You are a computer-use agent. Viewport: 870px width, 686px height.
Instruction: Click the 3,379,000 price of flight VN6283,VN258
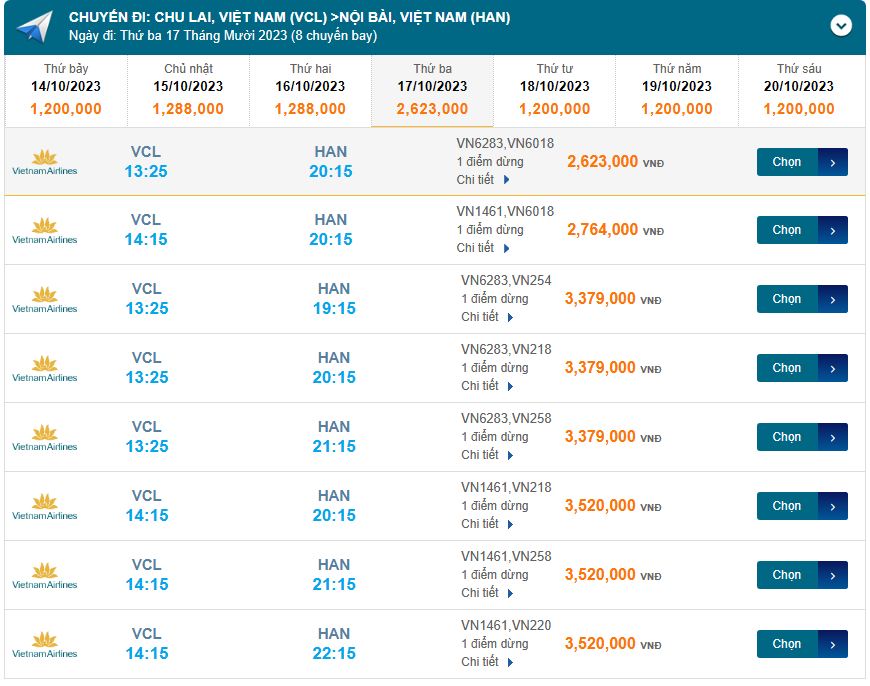[600, 437]
